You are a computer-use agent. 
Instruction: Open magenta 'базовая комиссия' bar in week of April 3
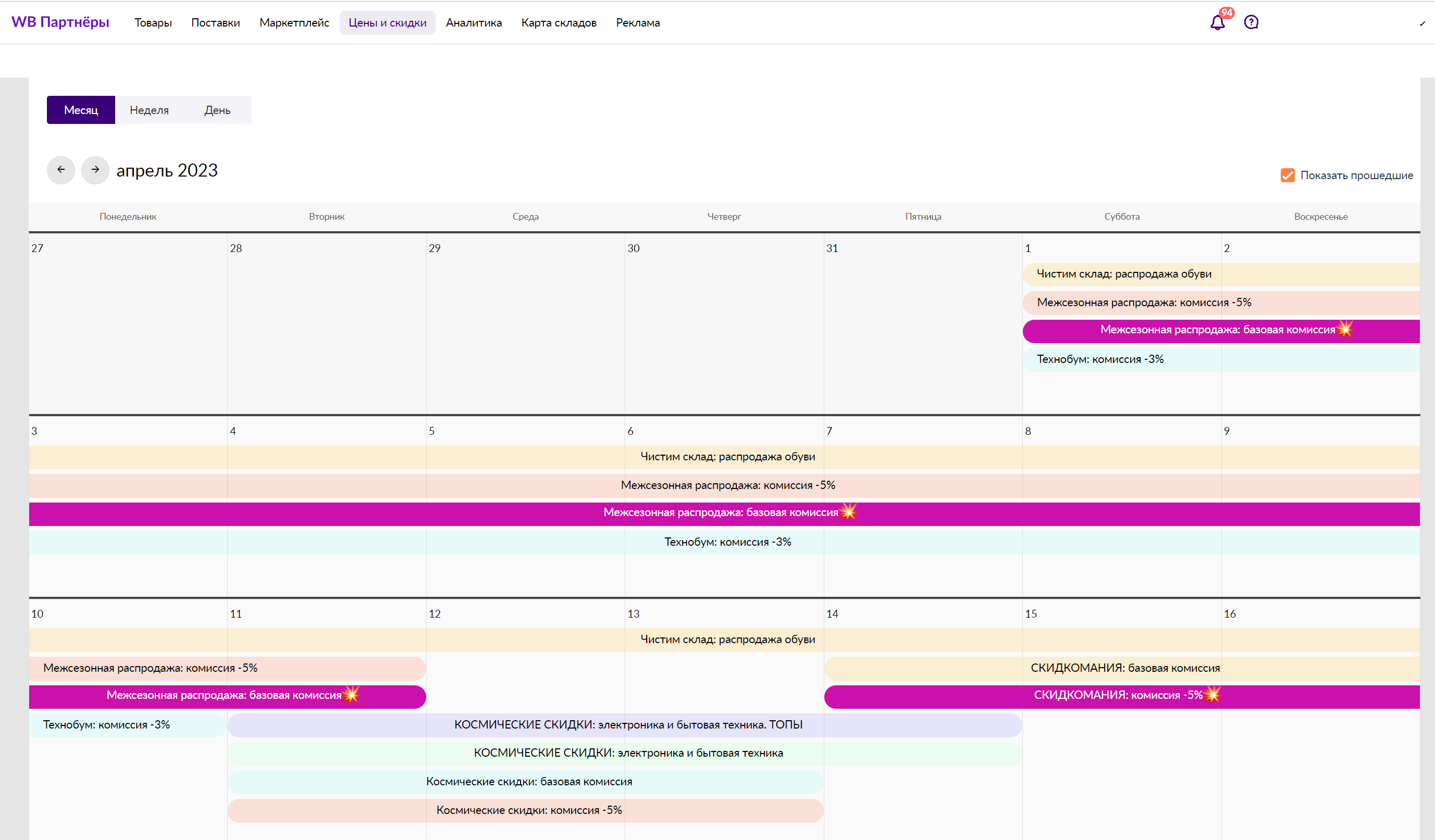724,514
